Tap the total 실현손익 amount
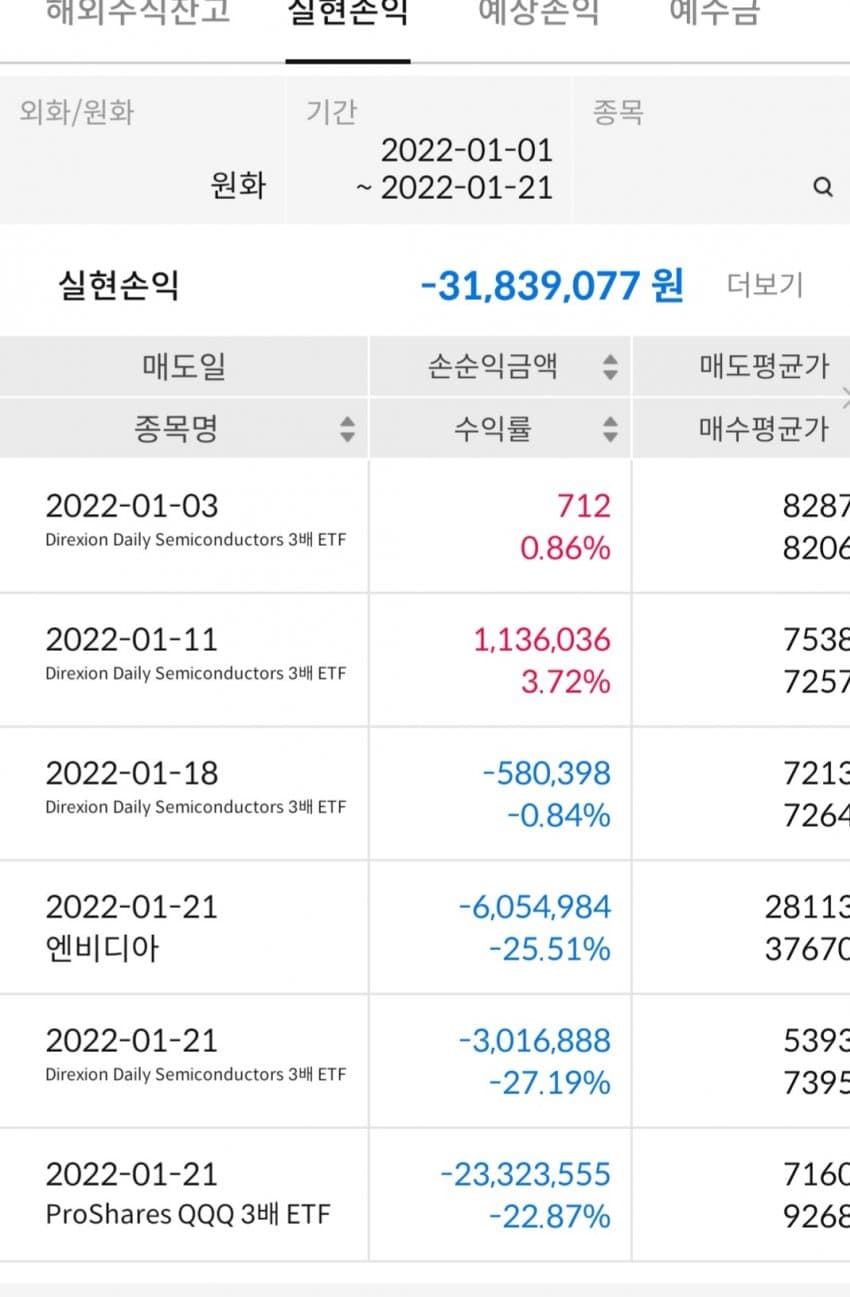This screenshot has height=1297, width=850. (x=552, y=286)
